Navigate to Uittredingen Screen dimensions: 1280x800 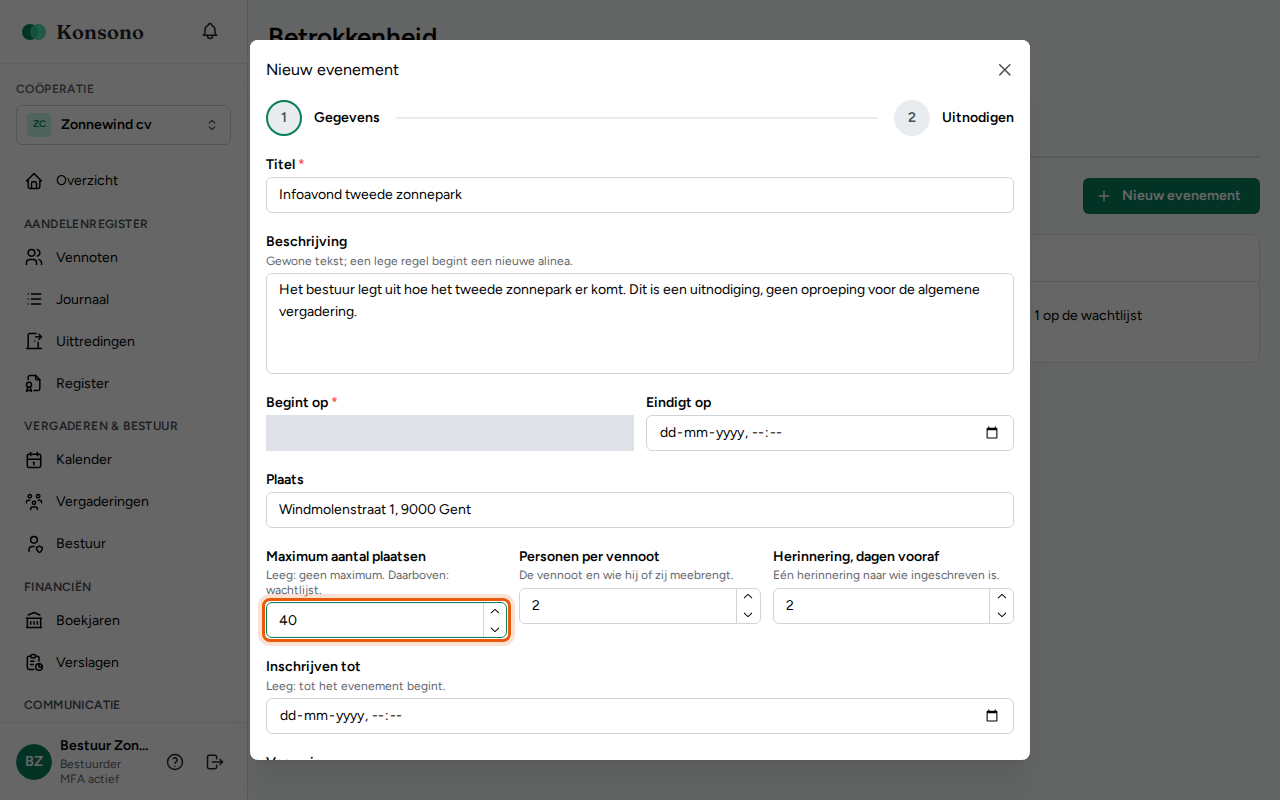pyautogui.click(x=123, y=342)
